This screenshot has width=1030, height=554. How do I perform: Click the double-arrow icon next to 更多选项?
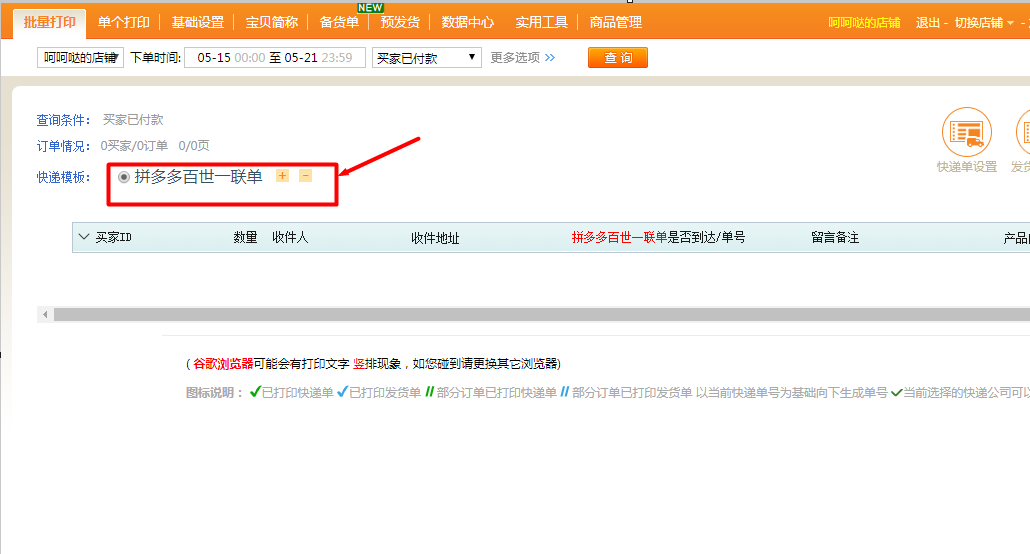tap(549, 58)
